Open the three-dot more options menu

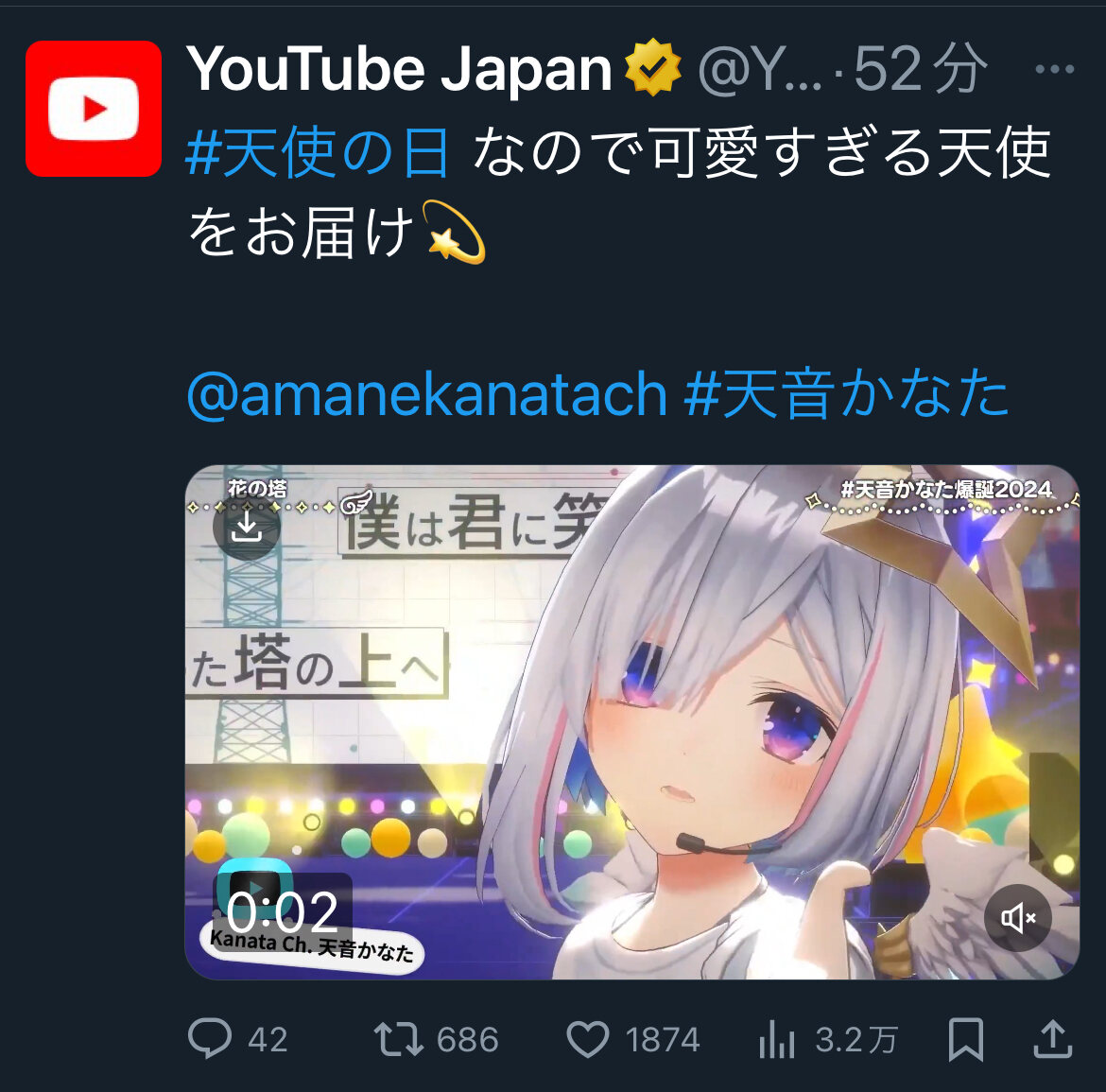pyautogui.click(x=1054, y=69)
